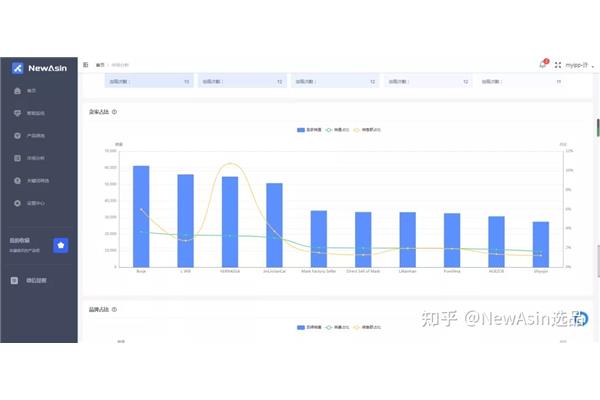Toggle fullscreen mode icon in the header
Screen dimensions: 600x400
click(558, 65)
